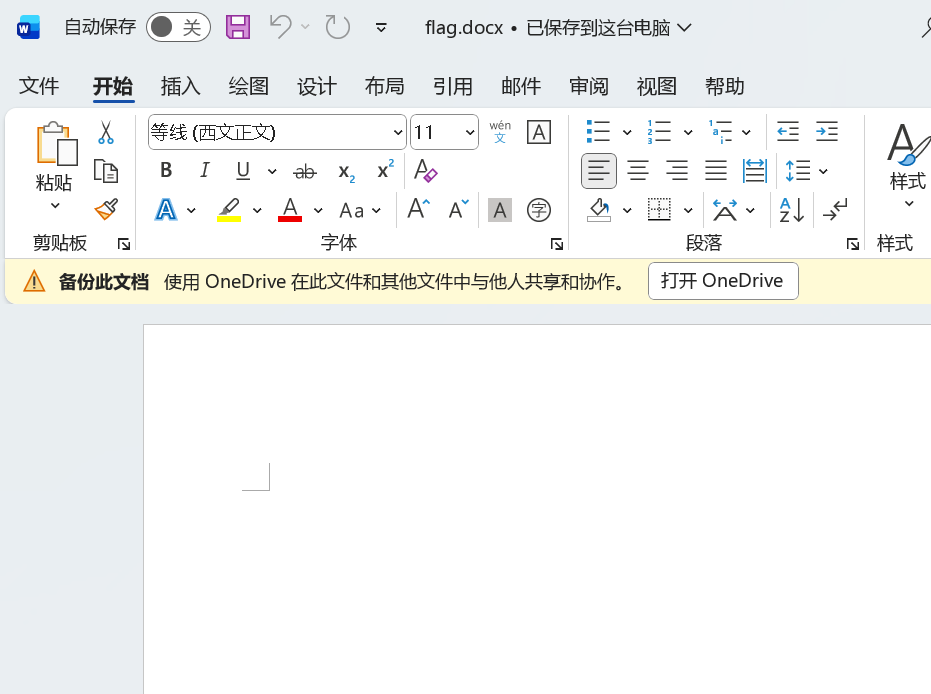Switch to the 插入 ribbon tab
931x694 pixels.
point(181,87)
